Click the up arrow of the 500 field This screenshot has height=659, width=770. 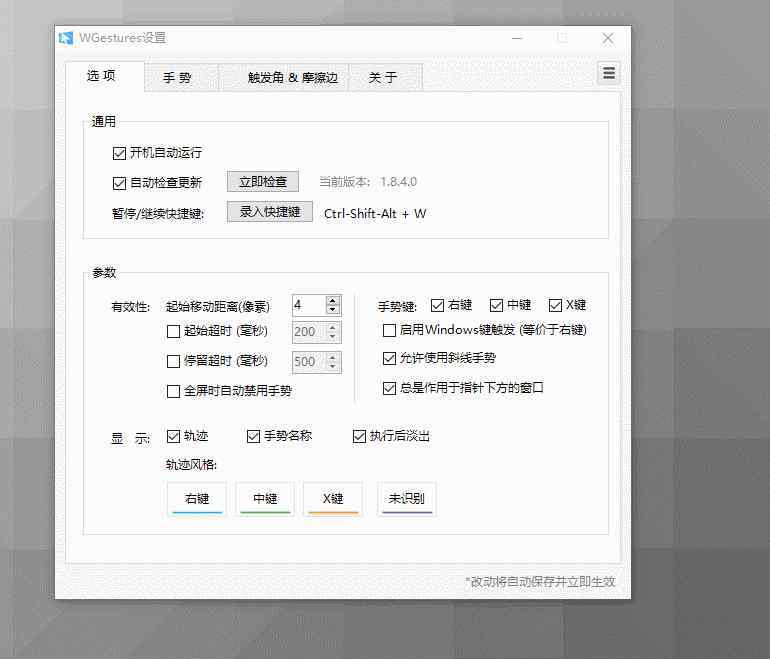tap(333, 357)
